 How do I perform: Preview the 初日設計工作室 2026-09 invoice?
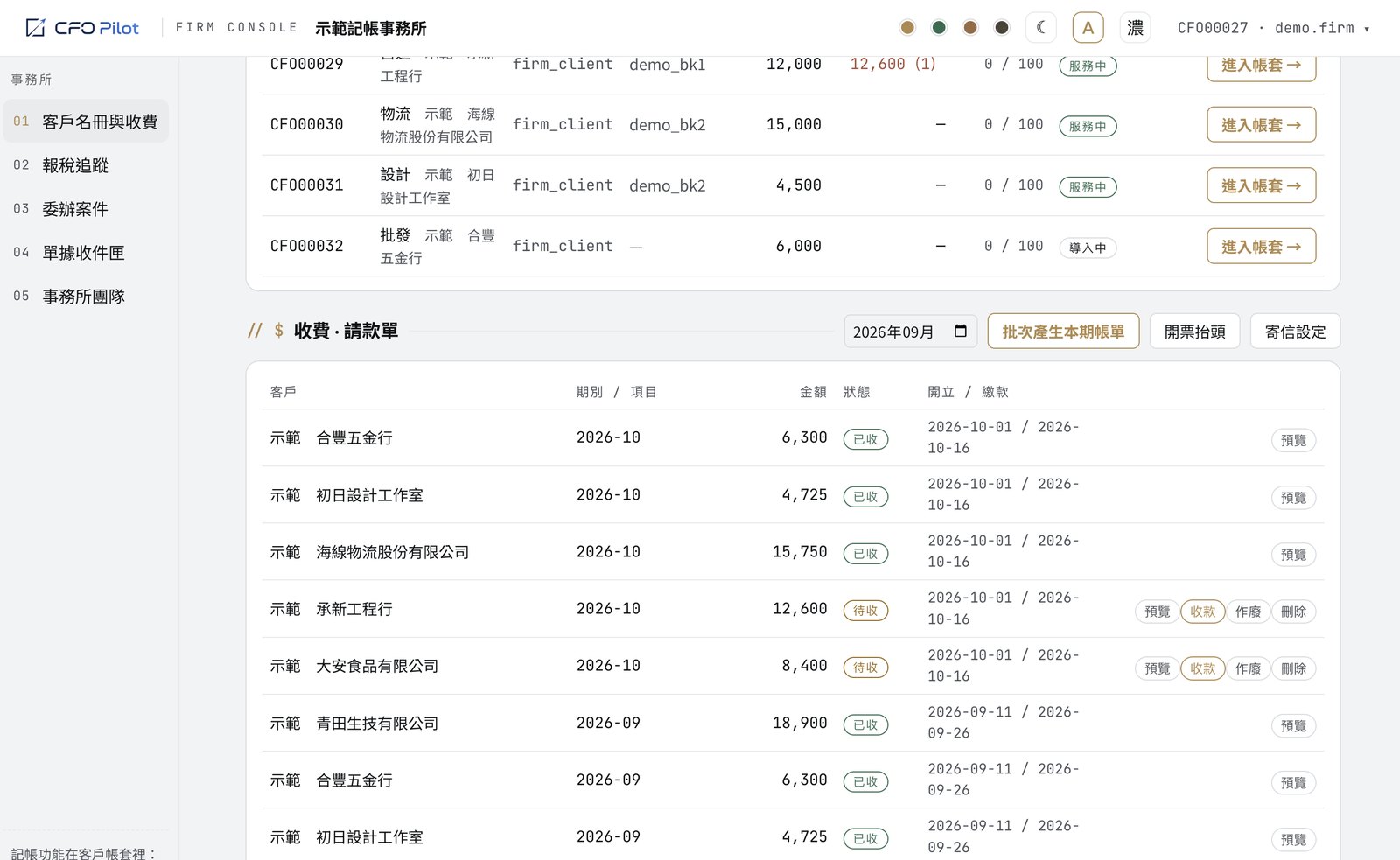[x=1293, y=840]
